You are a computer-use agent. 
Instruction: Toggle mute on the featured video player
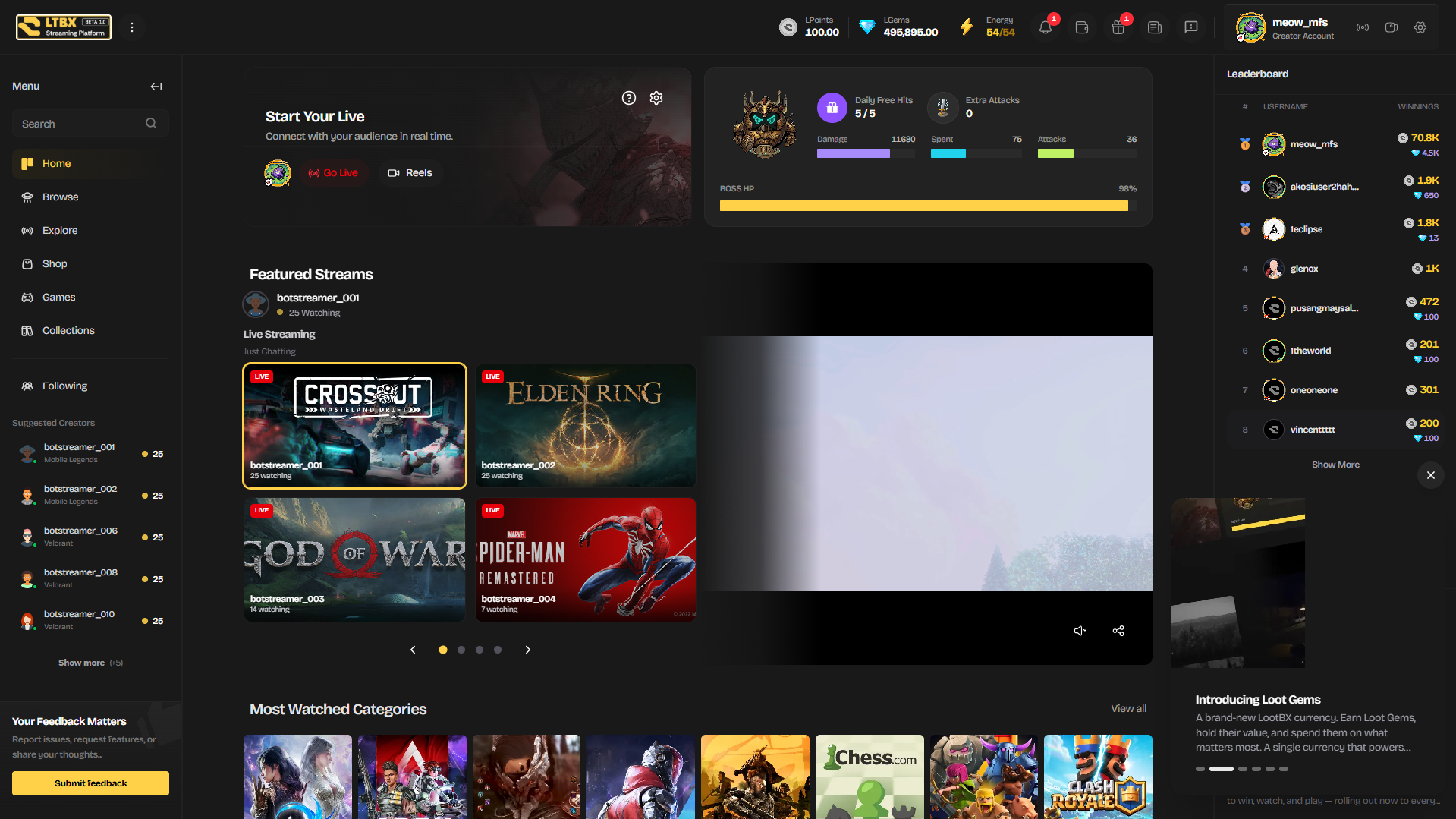[x=1080, y=631]
